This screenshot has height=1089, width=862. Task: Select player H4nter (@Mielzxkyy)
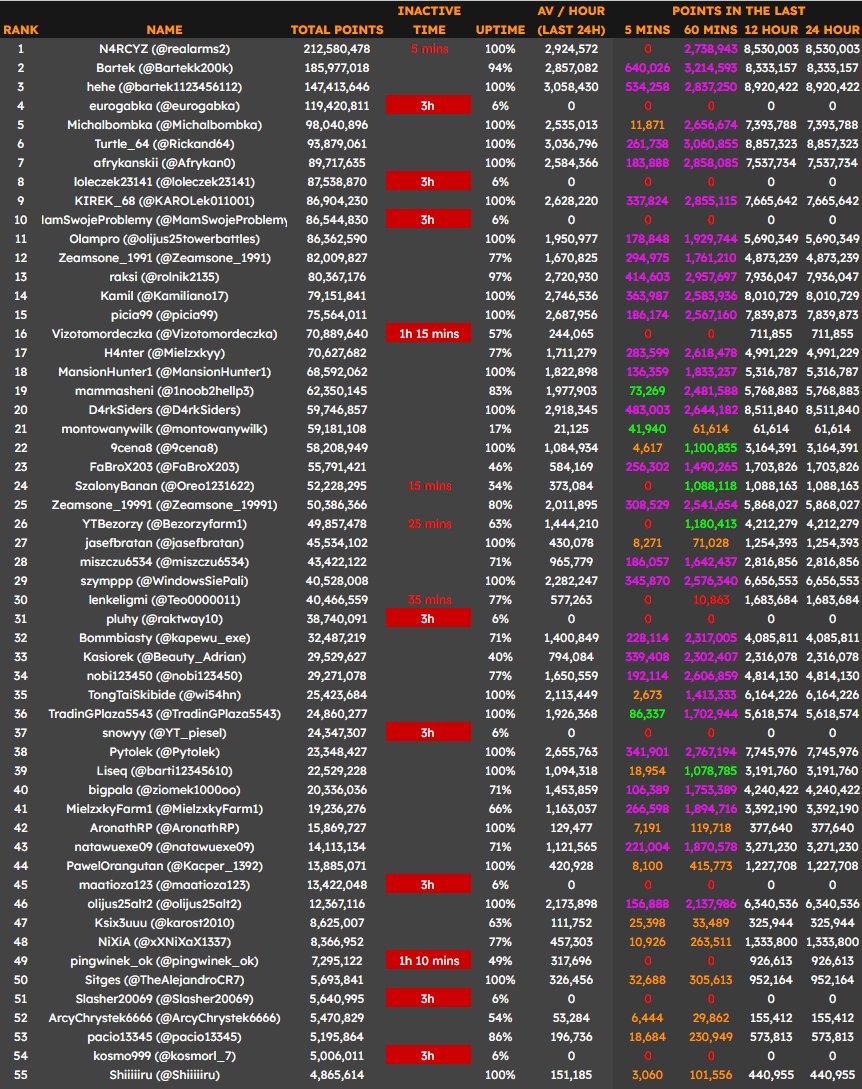(x=165, y=353)
